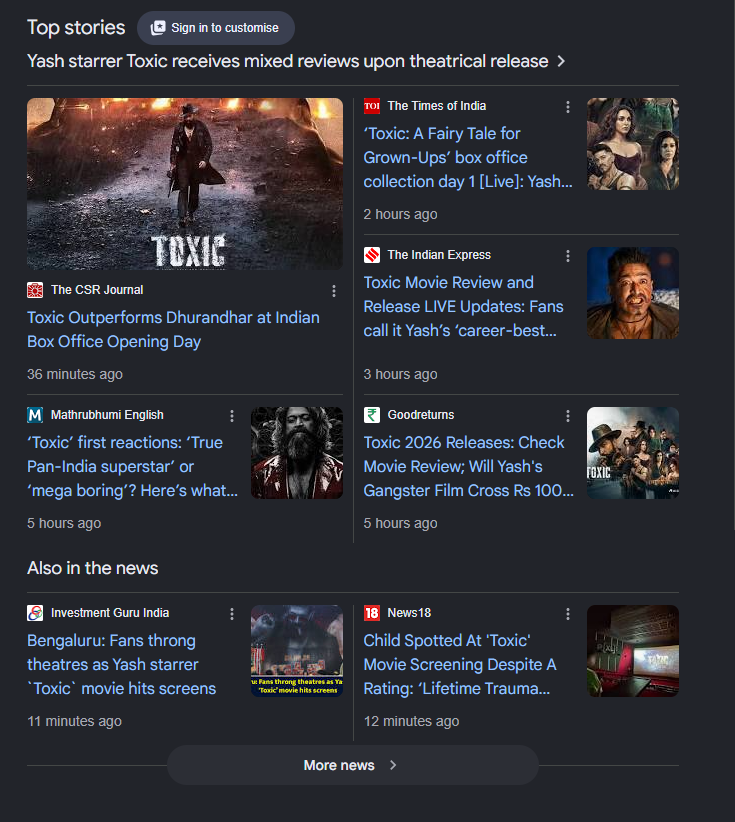Open three-dot menu for Mathrubhumi English story
735x822 pixels.
pos(232,416)
